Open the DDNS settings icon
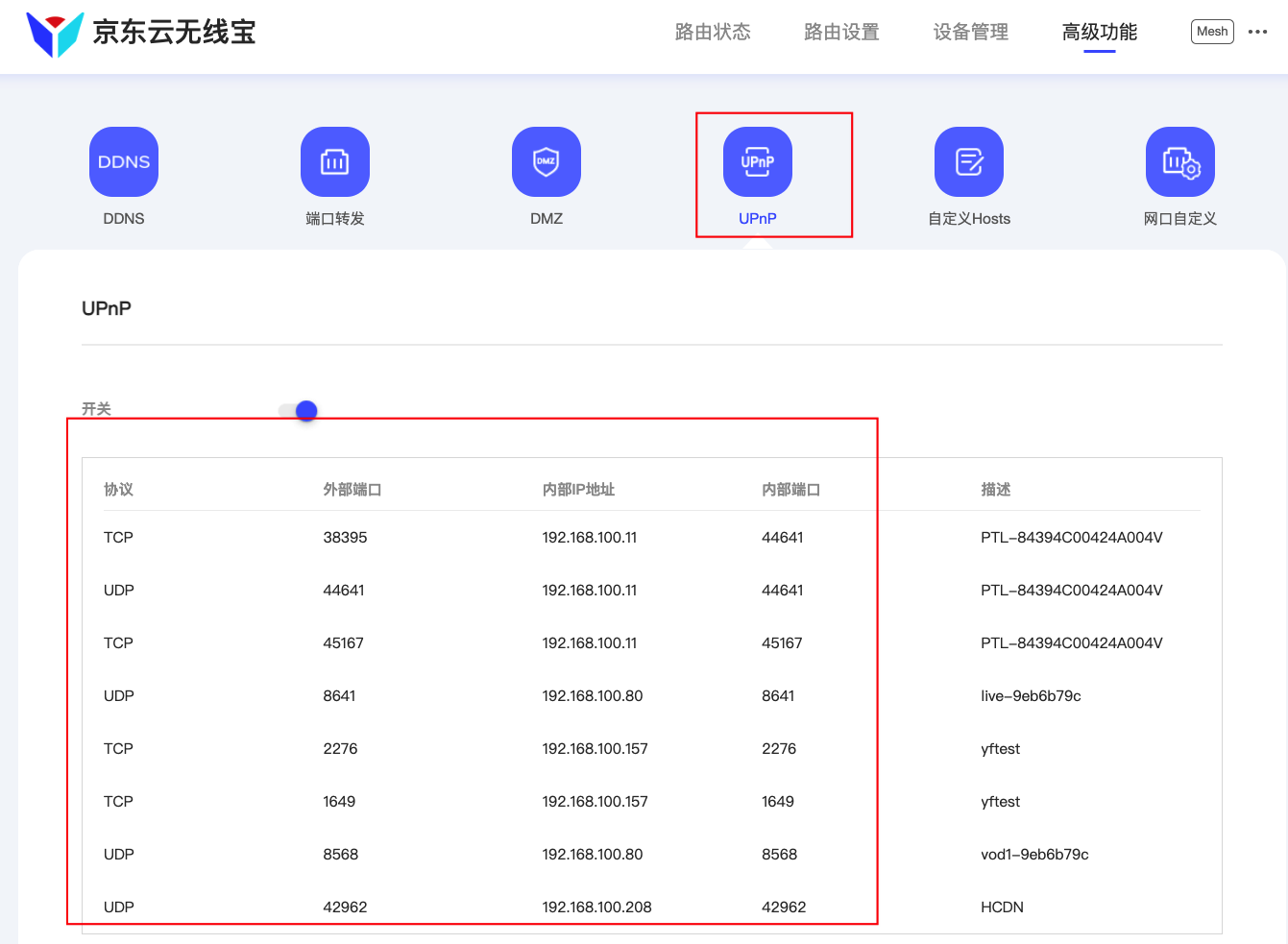 (124, 161)
